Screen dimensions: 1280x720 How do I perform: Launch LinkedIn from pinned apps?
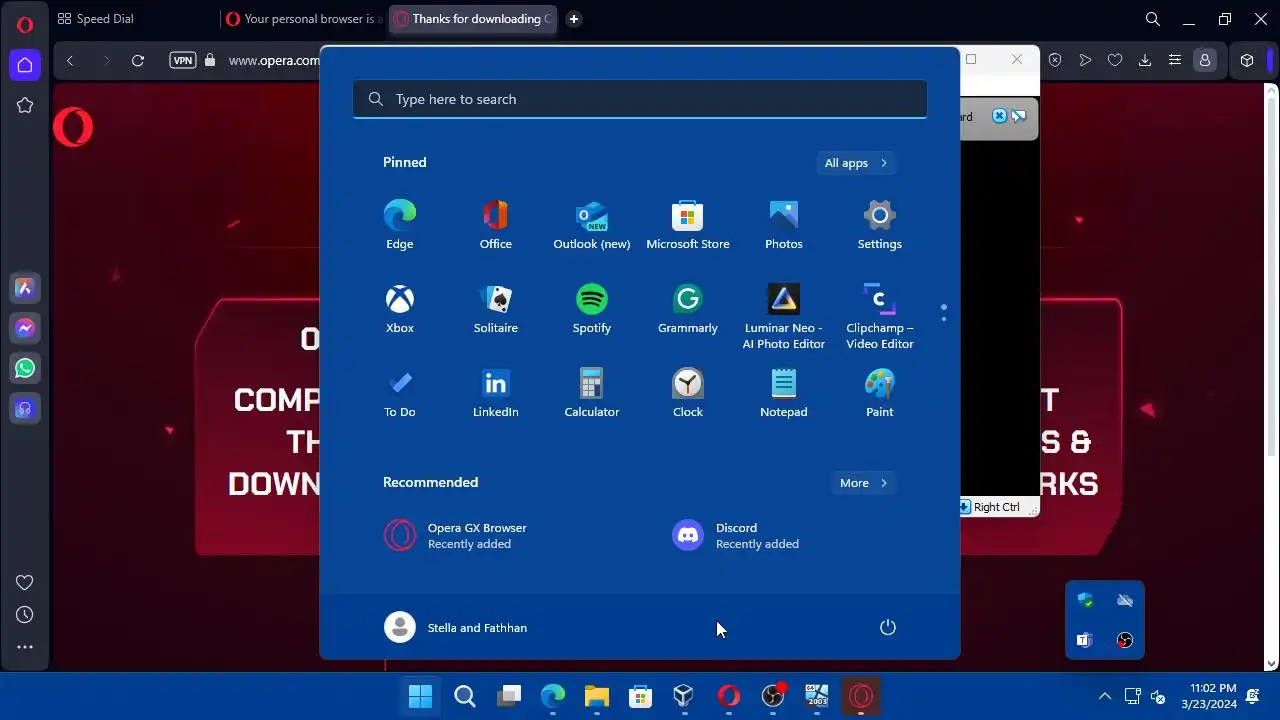(495, 393)
